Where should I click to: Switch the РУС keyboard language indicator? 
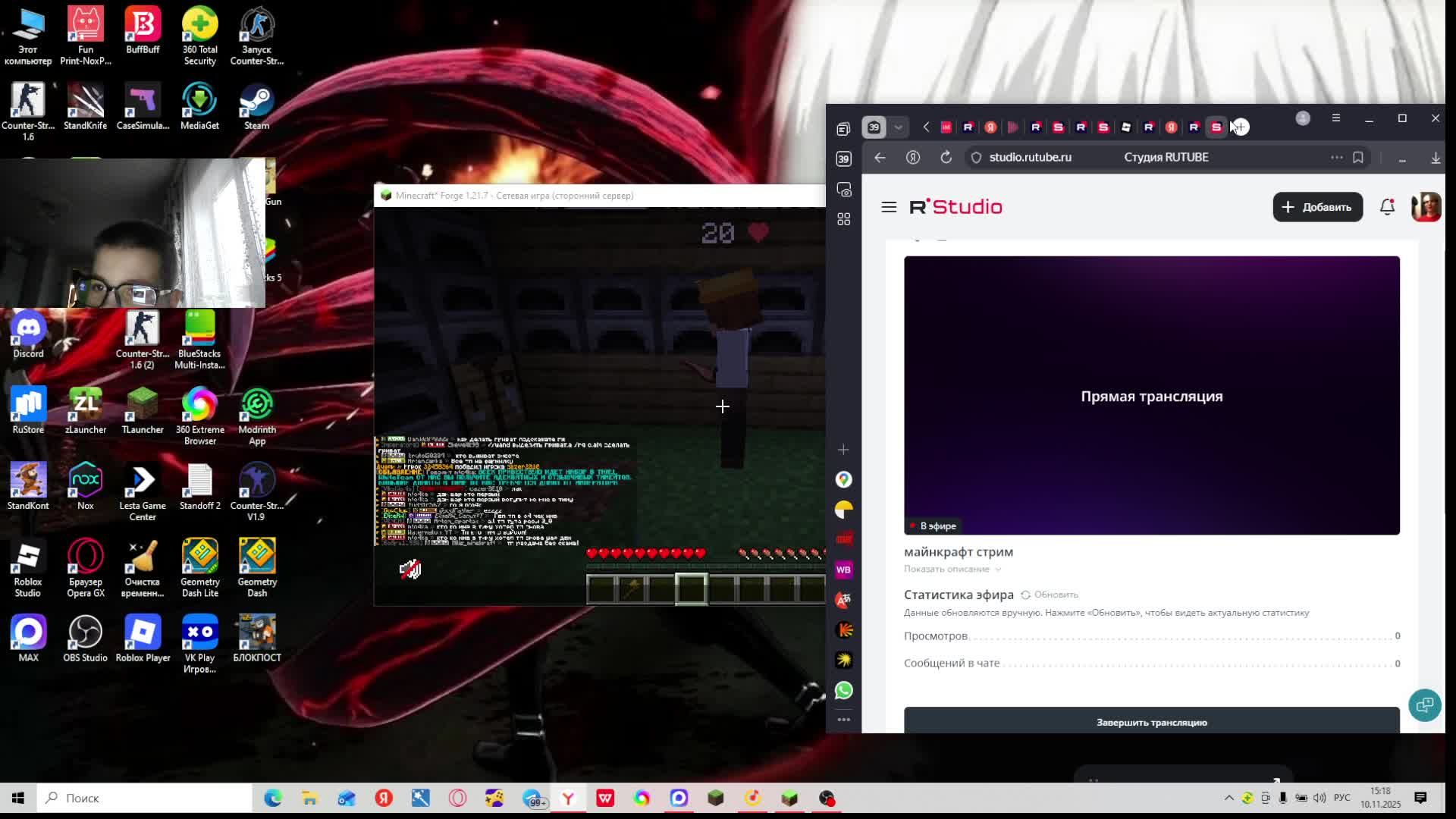(1342, 798)
